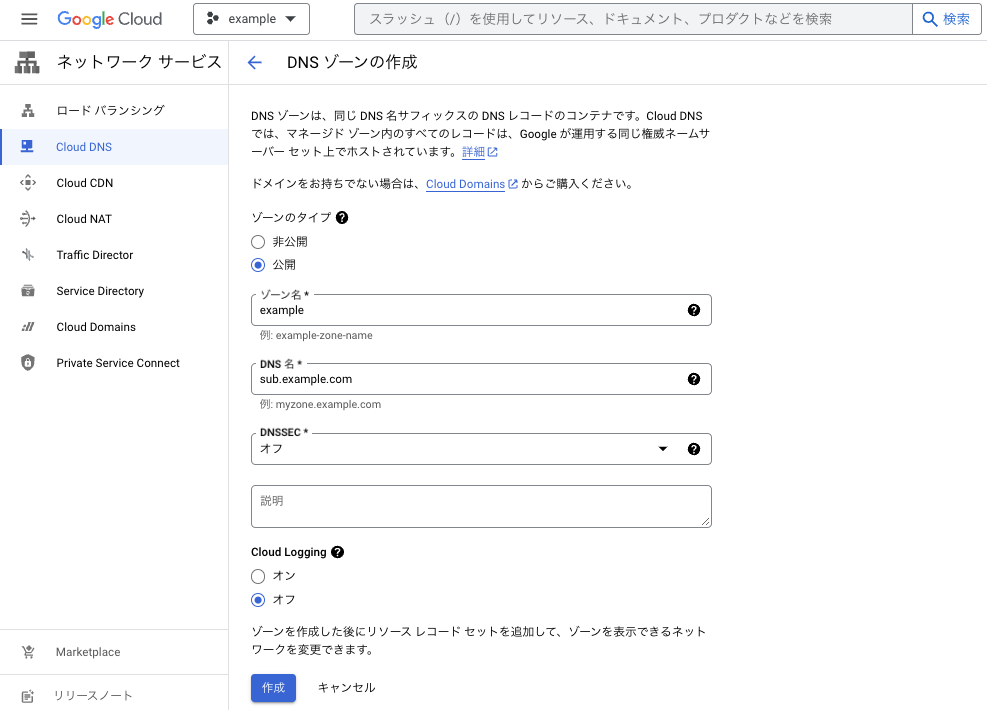
Task: Click the Cloud Domains sidebar icon
Action: coord(28,327)
